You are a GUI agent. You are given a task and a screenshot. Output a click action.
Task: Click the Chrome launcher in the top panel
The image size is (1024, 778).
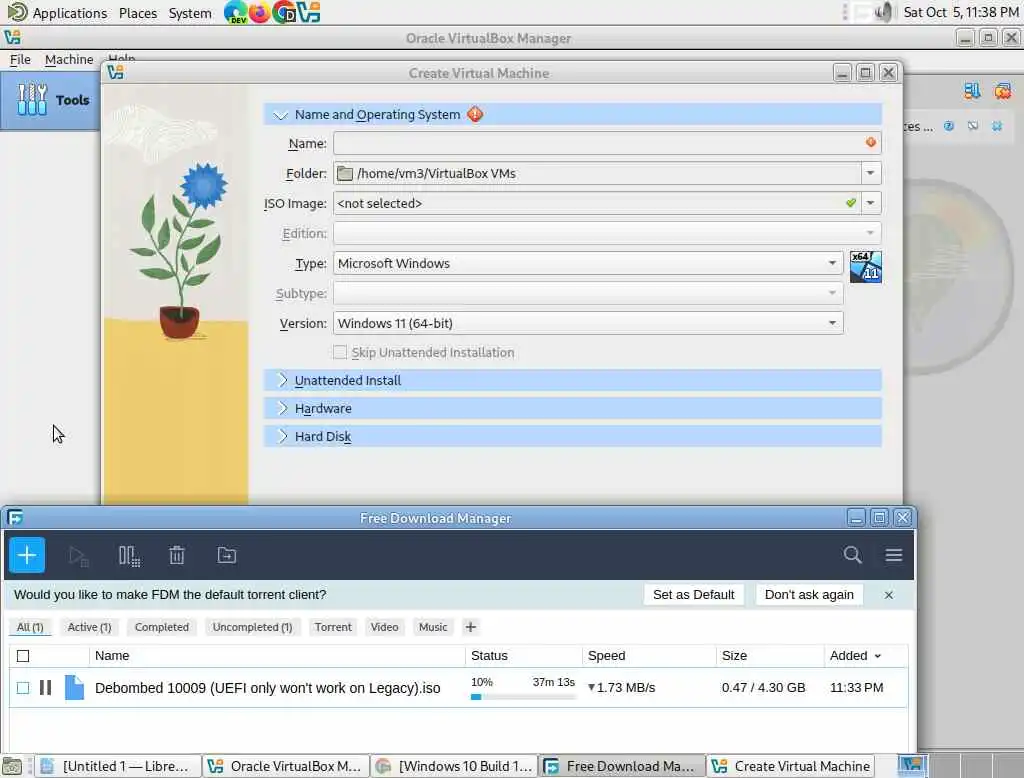[x=284, y=12]
